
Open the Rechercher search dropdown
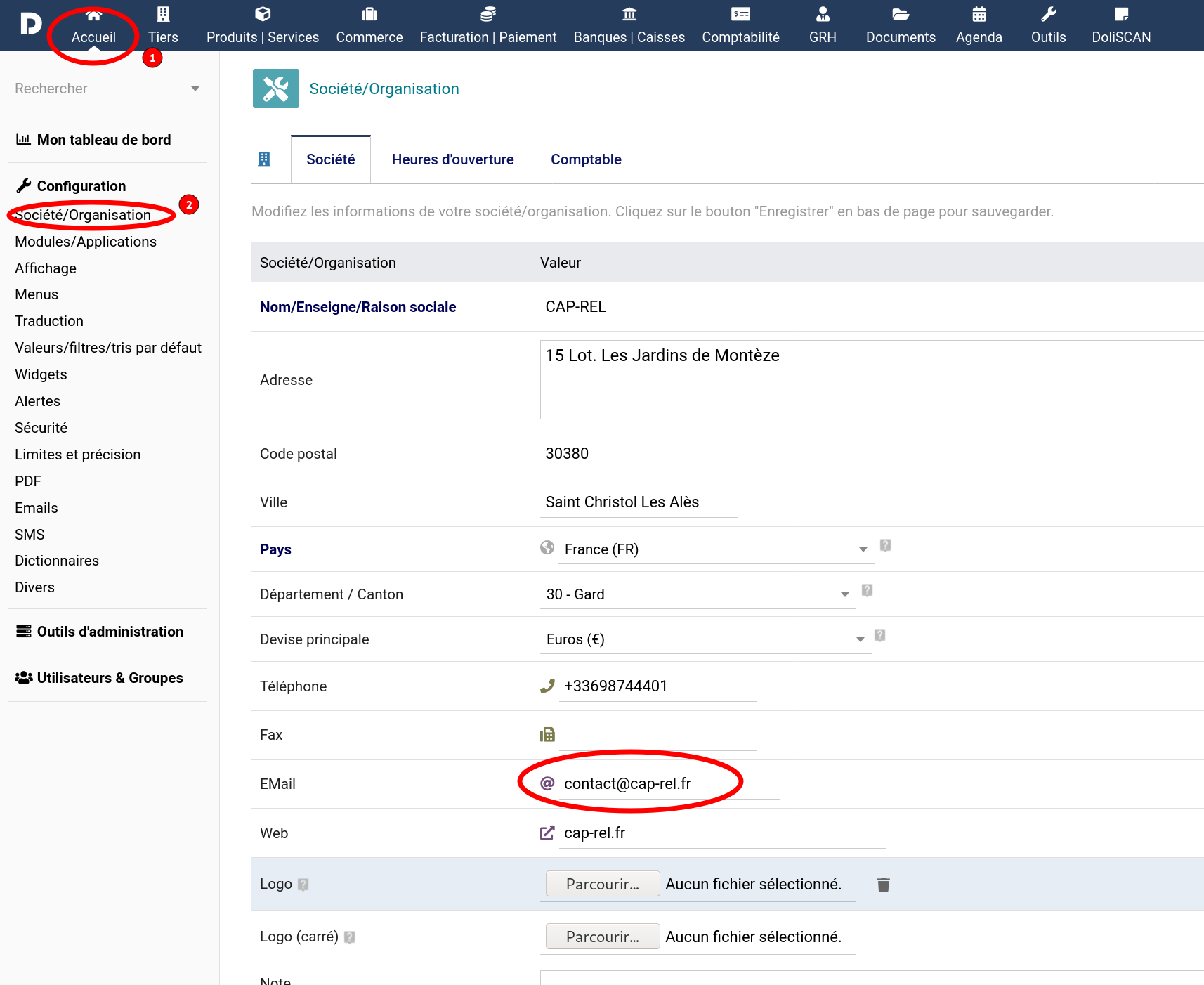point(107,89)
